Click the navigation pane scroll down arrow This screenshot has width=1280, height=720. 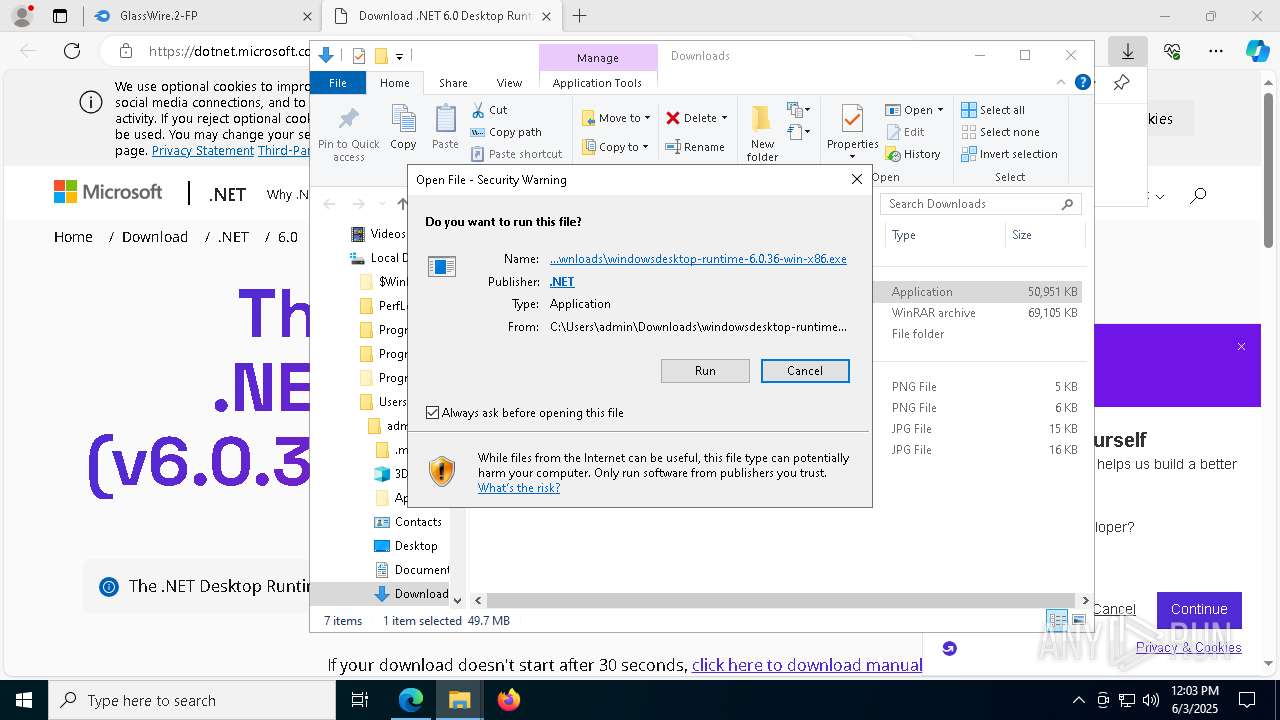pyautogui.click(x=458, y=600)
